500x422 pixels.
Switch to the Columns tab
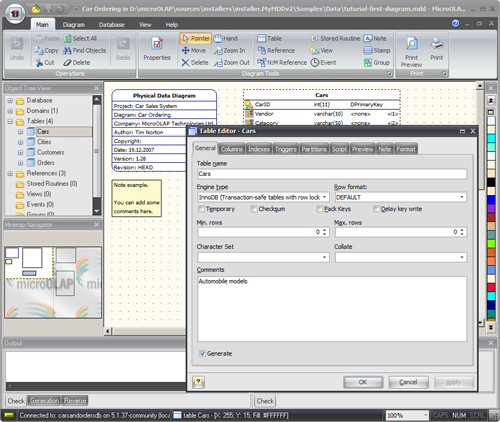232,149
